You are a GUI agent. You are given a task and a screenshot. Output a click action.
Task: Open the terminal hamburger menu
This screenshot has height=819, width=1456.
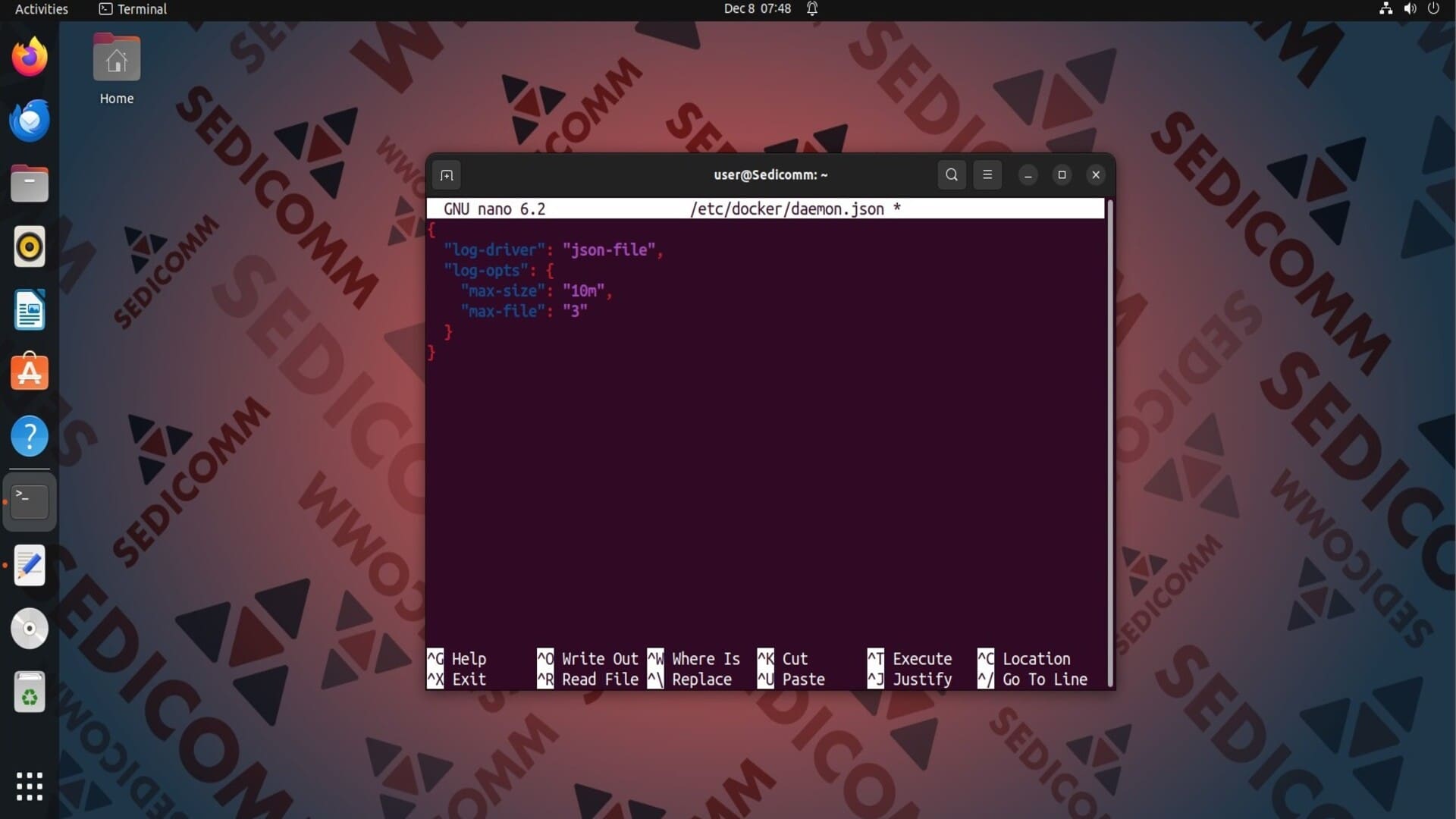coord(987,175)
